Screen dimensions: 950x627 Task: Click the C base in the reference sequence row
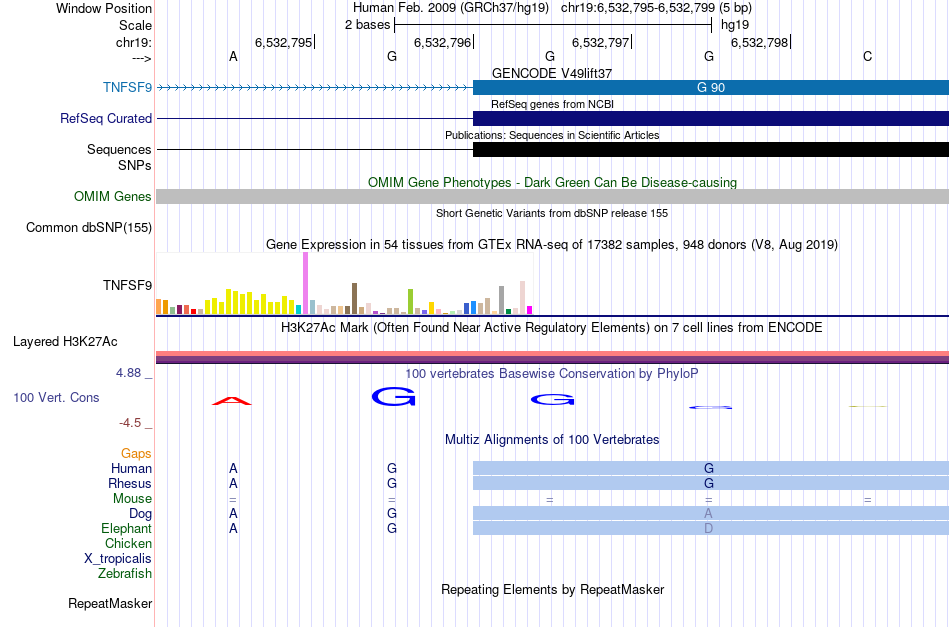click(x=868, y=56)
